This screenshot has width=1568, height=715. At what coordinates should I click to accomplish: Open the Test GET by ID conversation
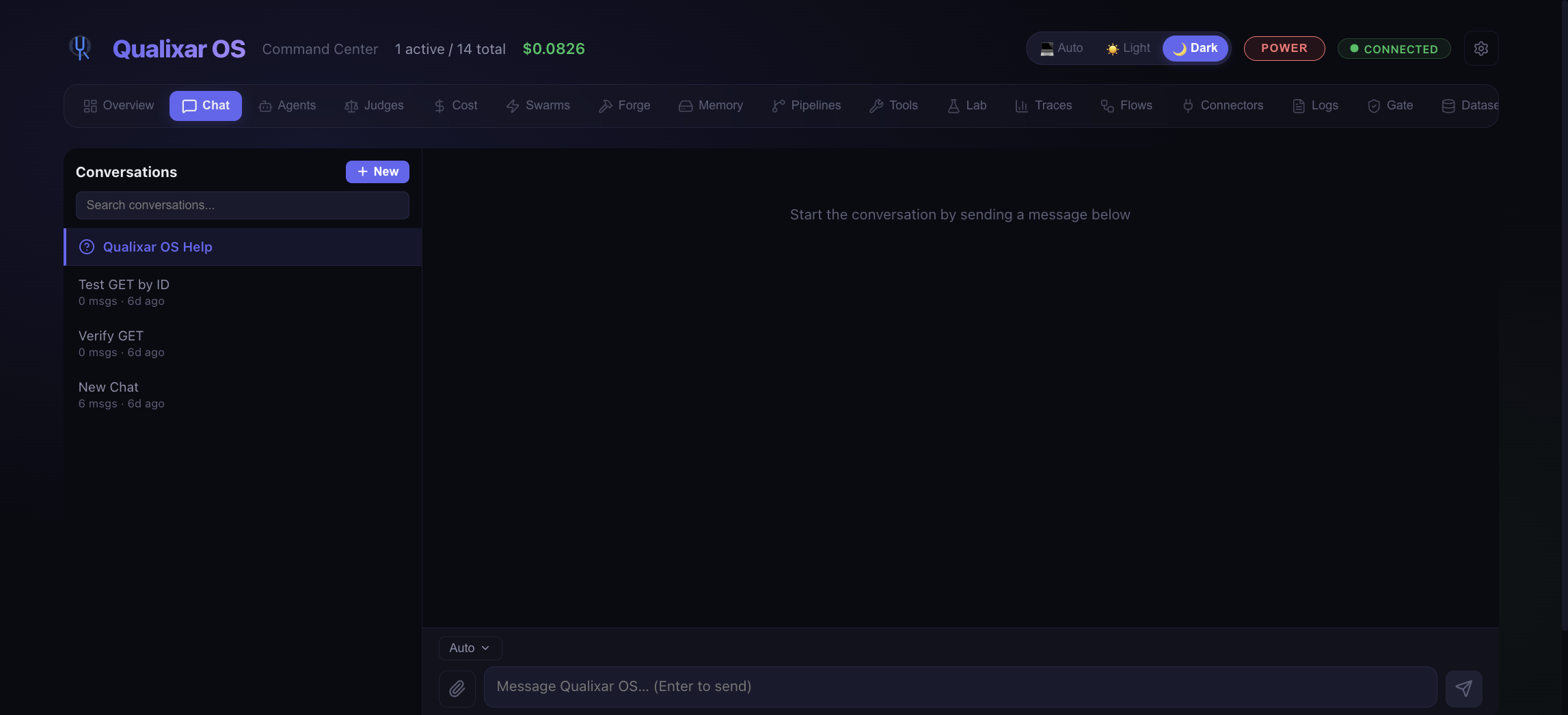(243, 292)
